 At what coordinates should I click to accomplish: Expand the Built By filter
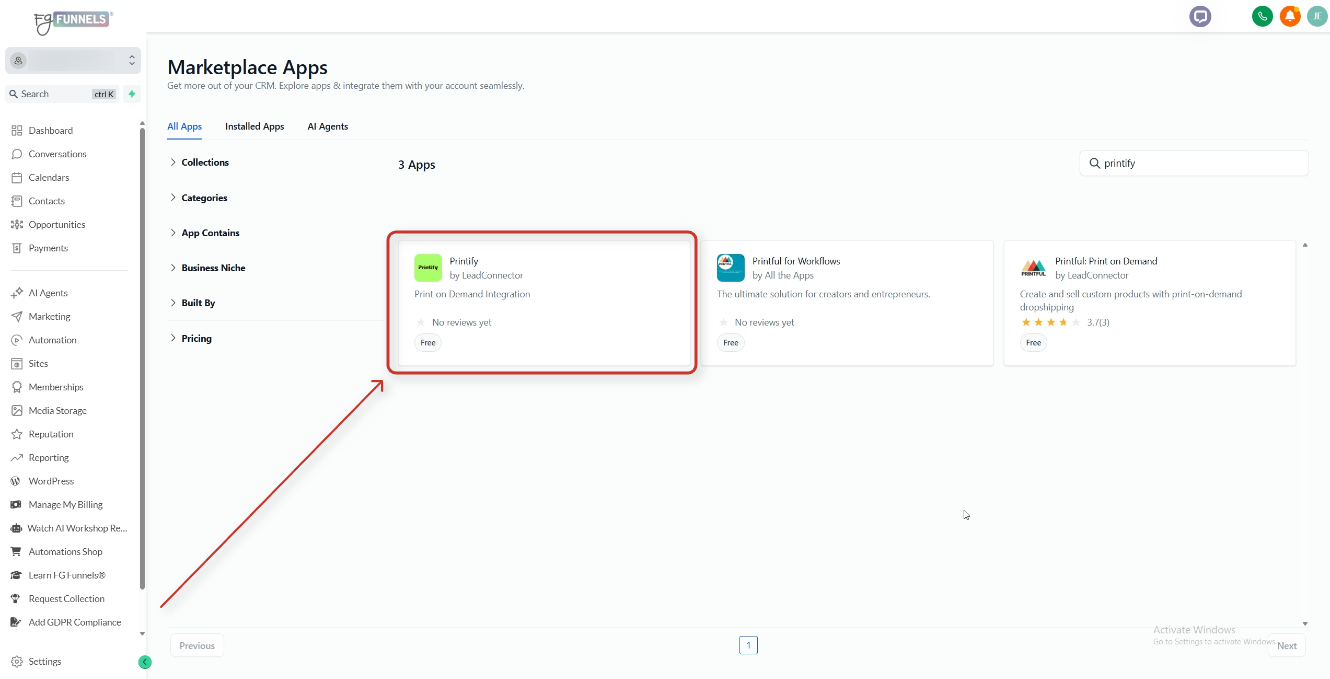193,303
